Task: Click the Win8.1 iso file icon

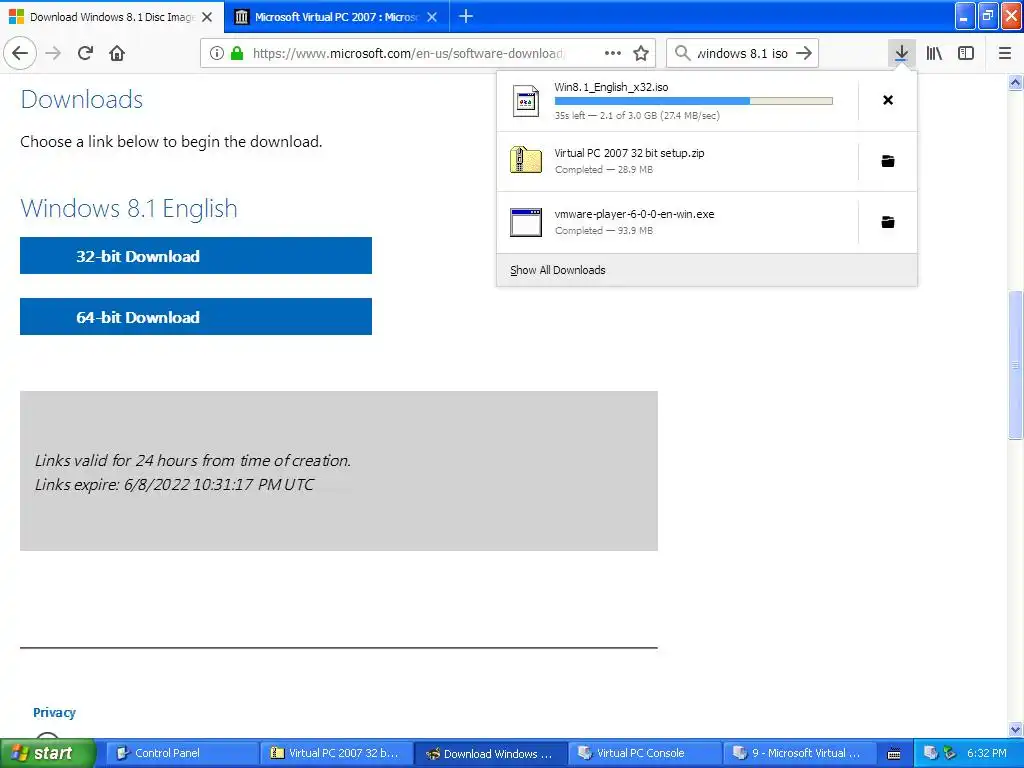Action: (x=526, y=101)
